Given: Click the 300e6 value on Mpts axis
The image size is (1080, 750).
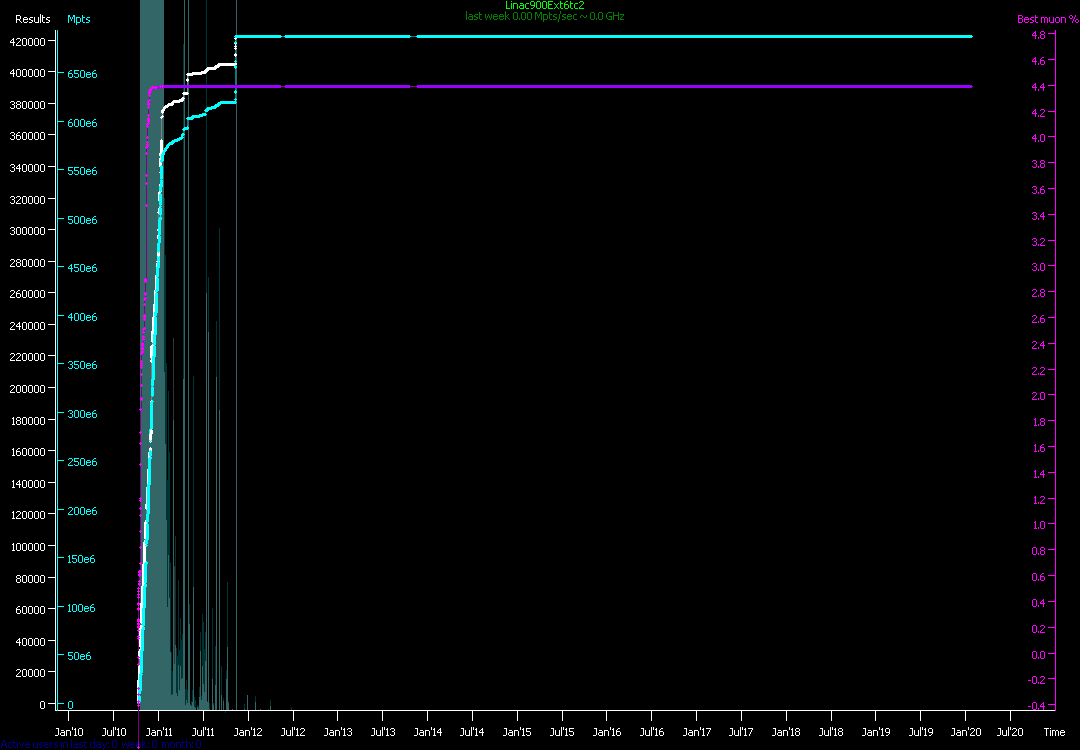Looking at the screenshot, I should (x=81, y=414).
